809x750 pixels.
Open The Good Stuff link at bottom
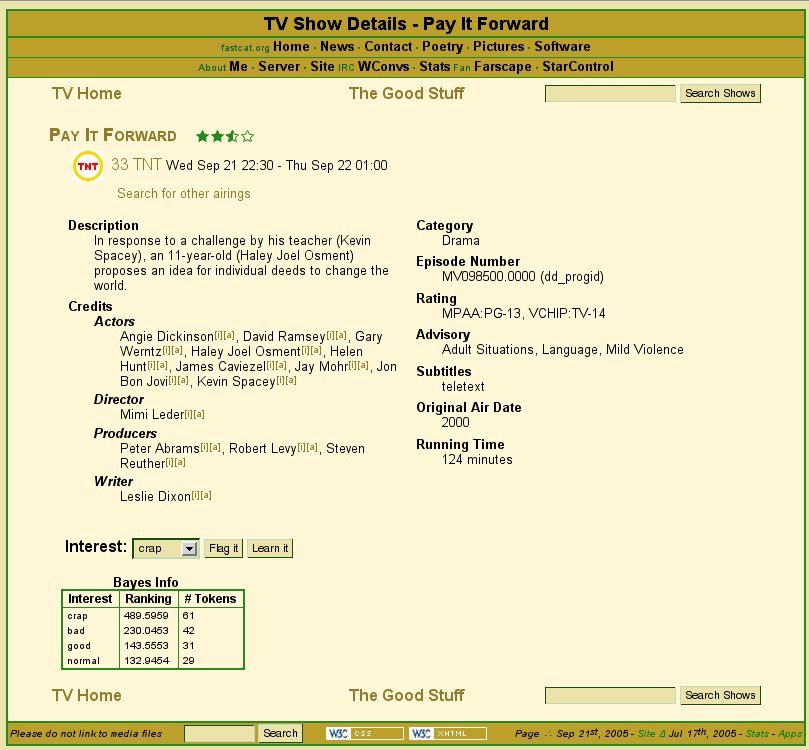point(407,695)
